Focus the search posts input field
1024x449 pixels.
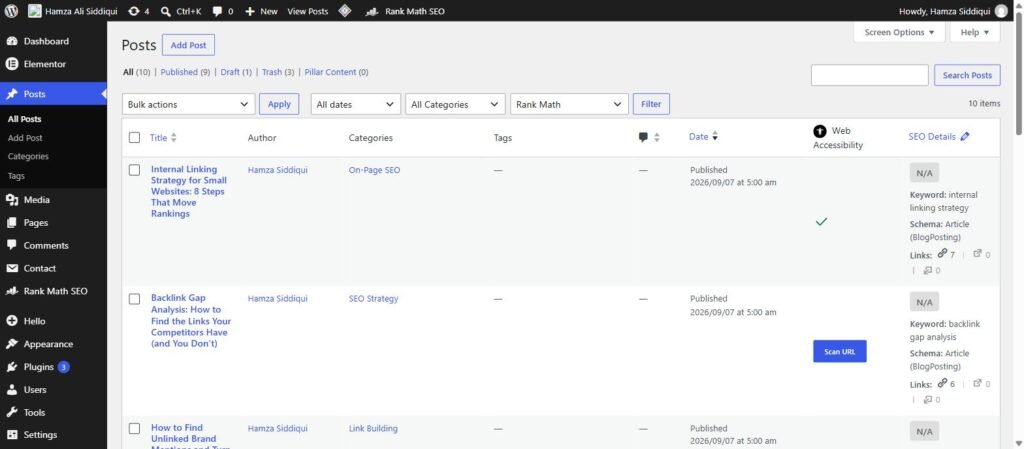[869, 75]
